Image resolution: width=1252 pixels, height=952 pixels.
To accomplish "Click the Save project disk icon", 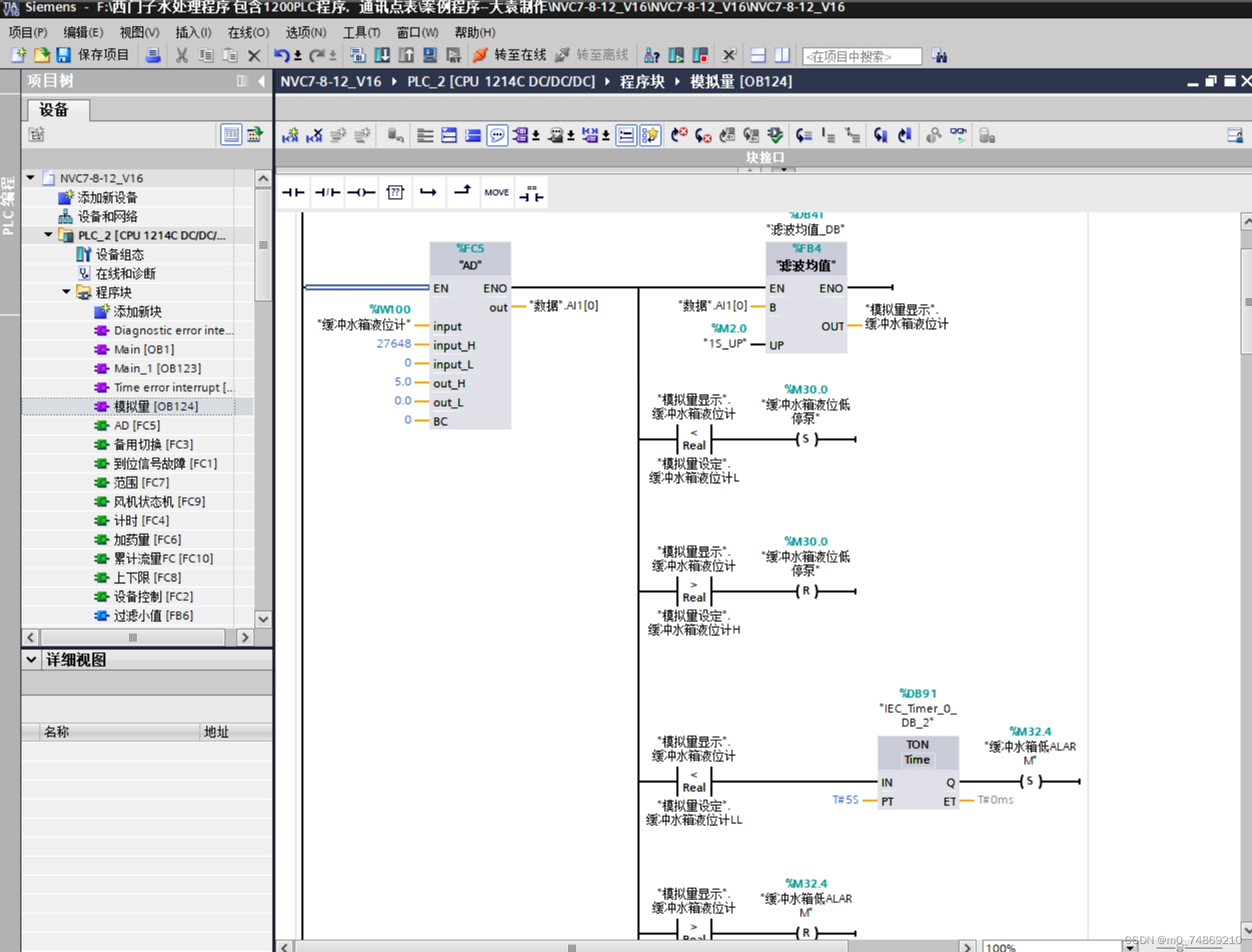I will pyautogui.click(x=63, y=55).
